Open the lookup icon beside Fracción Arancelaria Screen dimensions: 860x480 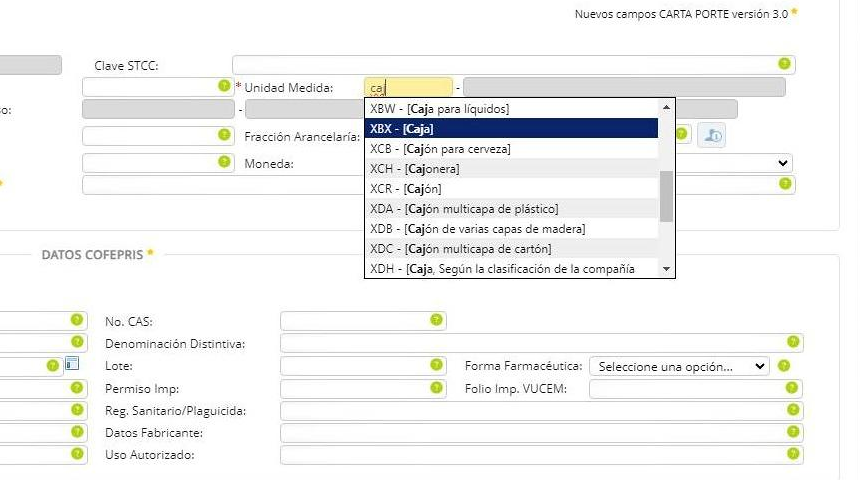point(712,135)
